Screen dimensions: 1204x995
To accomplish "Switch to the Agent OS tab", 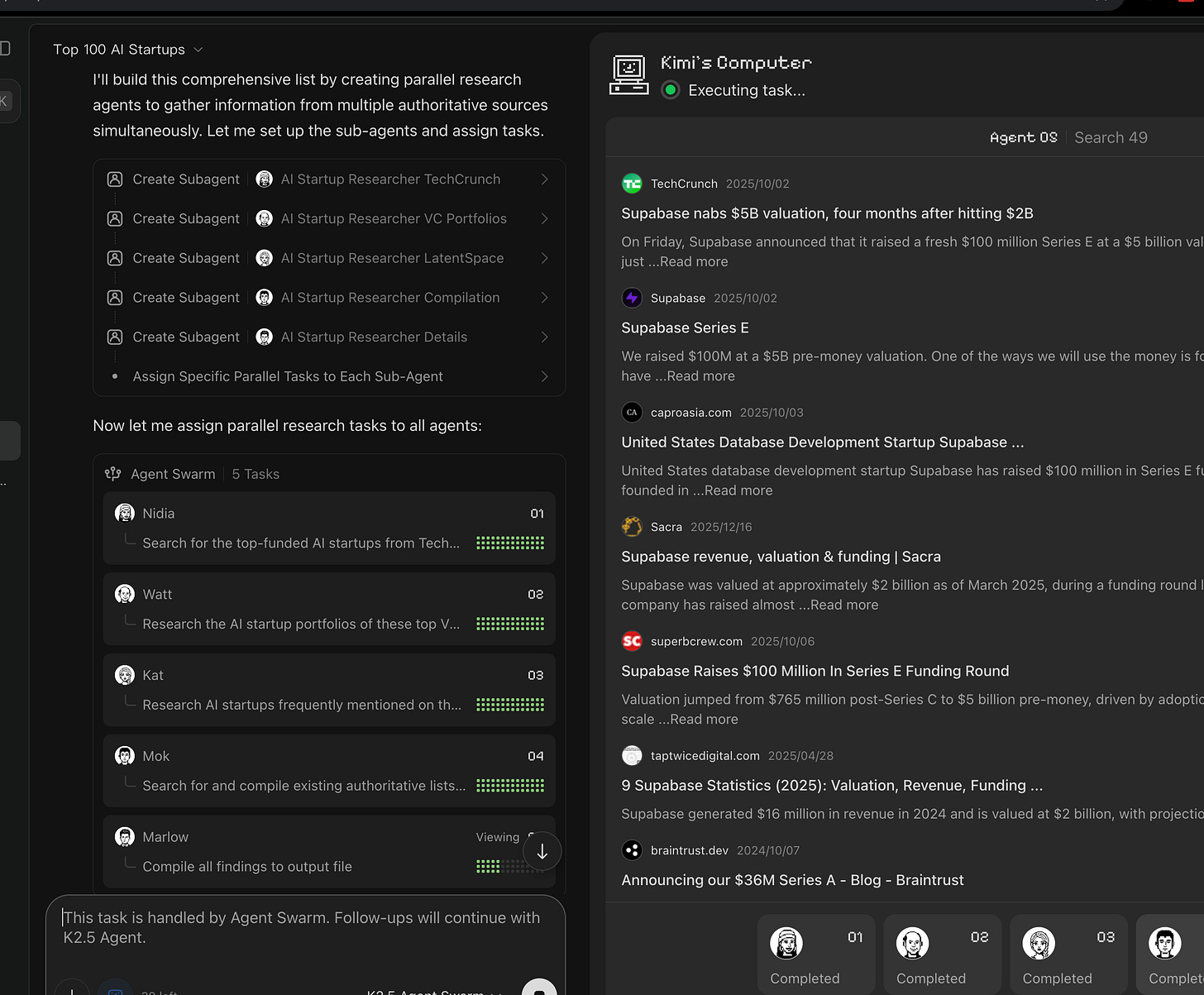I will (1024, 137).
